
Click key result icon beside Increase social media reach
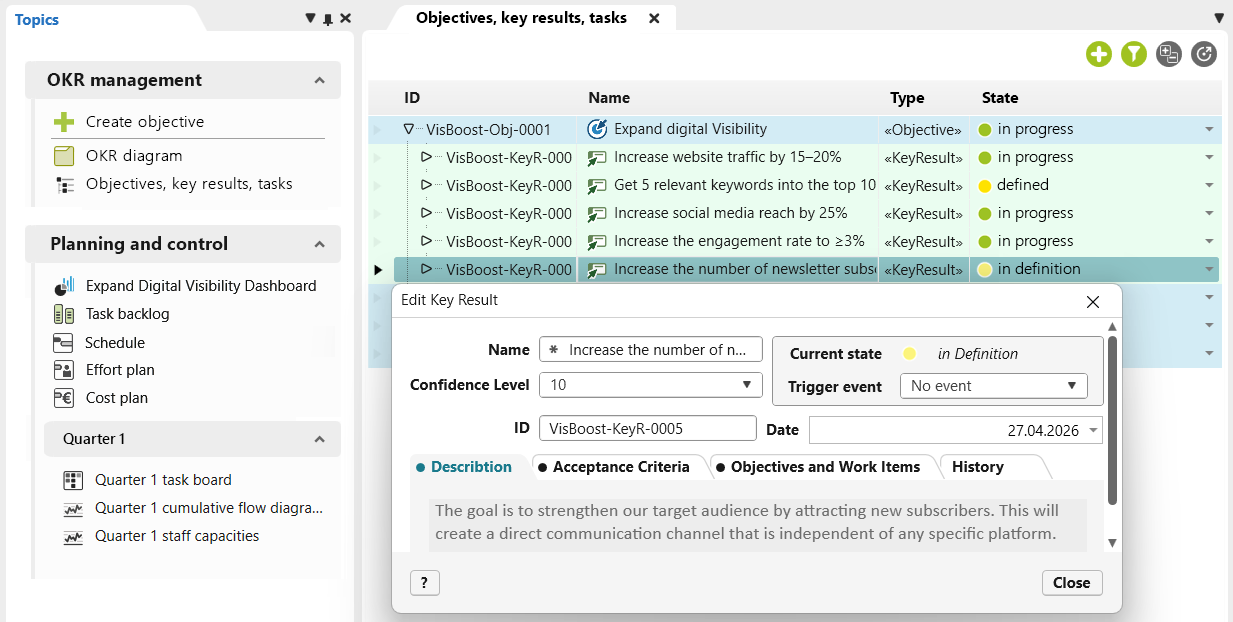tap(597, 213)
